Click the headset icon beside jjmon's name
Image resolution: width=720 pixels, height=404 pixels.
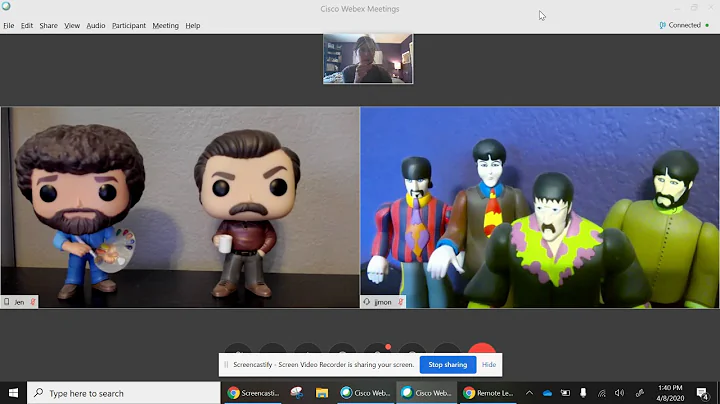click(366, 302)
